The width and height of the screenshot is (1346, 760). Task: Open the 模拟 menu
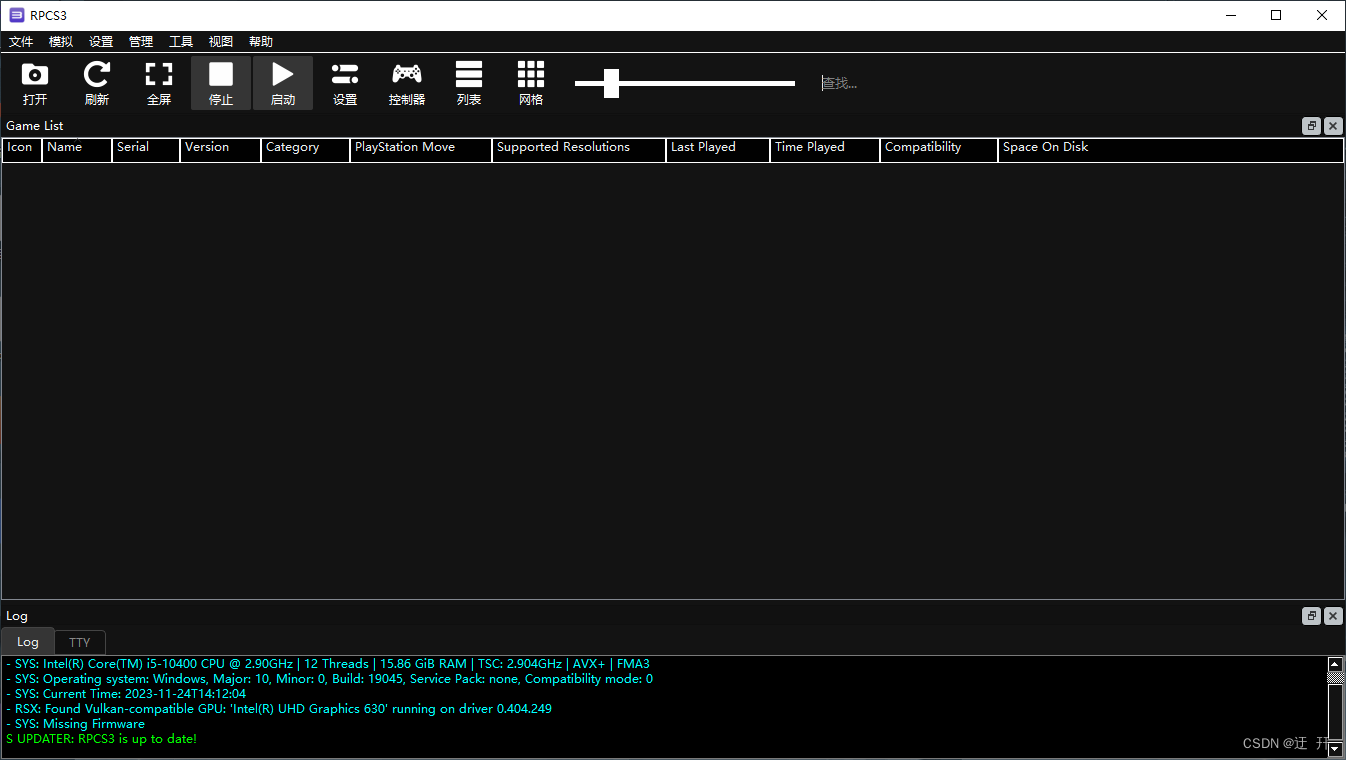(61, 42)
